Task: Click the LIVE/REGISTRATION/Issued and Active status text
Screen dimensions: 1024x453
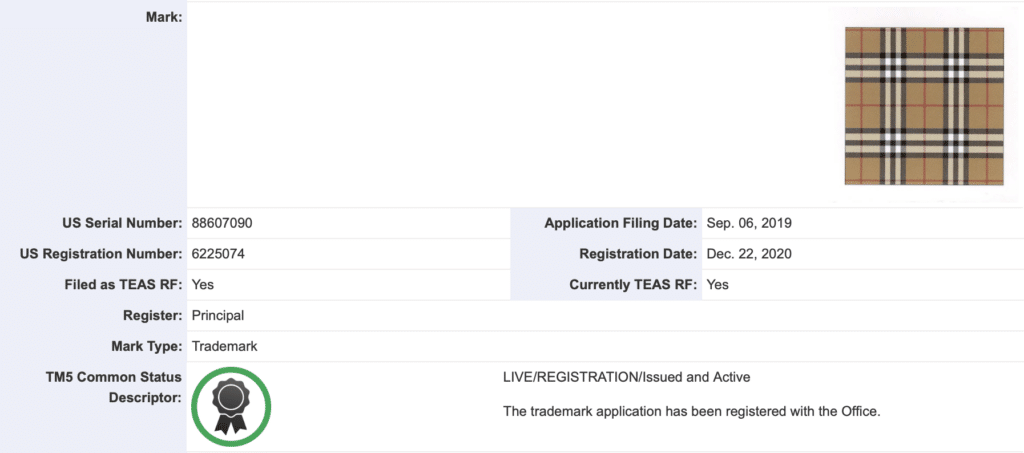Action: pyautogui.click(x=626, y=377)
